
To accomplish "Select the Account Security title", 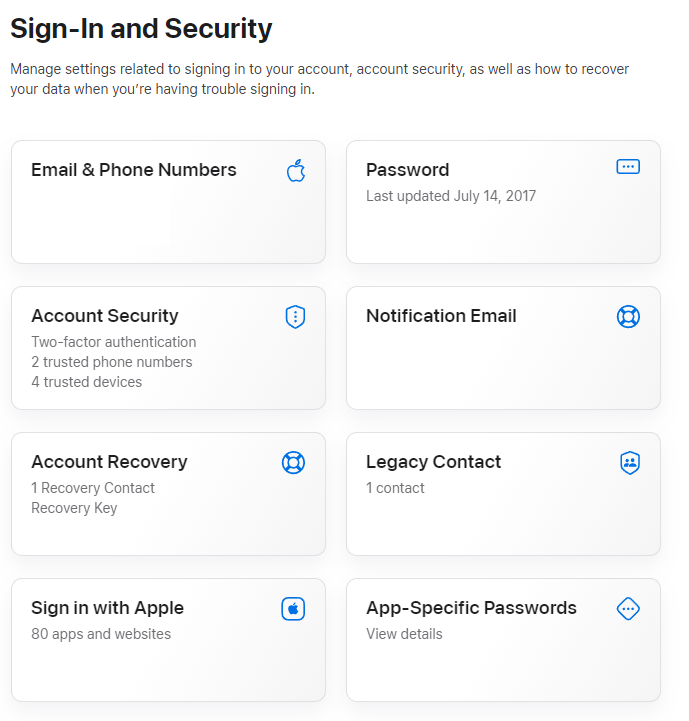I will tap(105, 316).
